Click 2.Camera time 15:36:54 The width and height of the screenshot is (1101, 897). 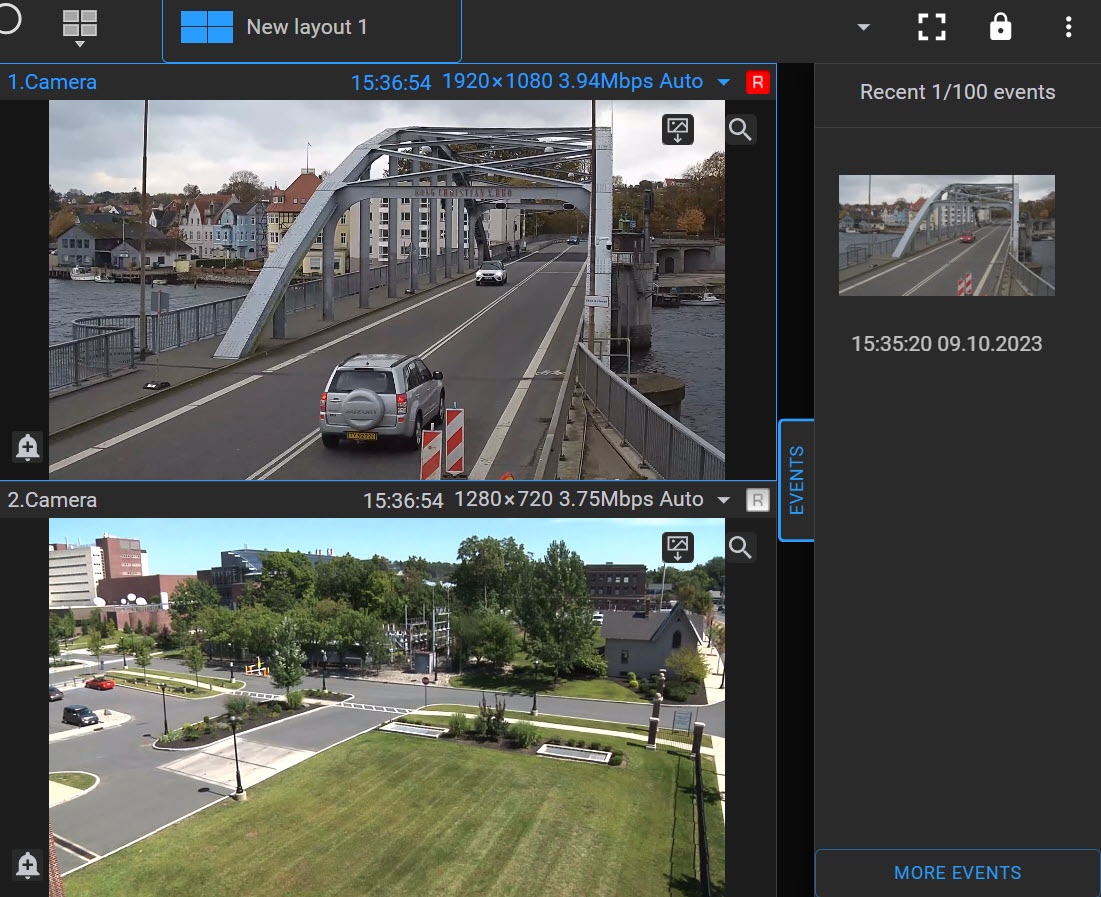click(402, 501)
